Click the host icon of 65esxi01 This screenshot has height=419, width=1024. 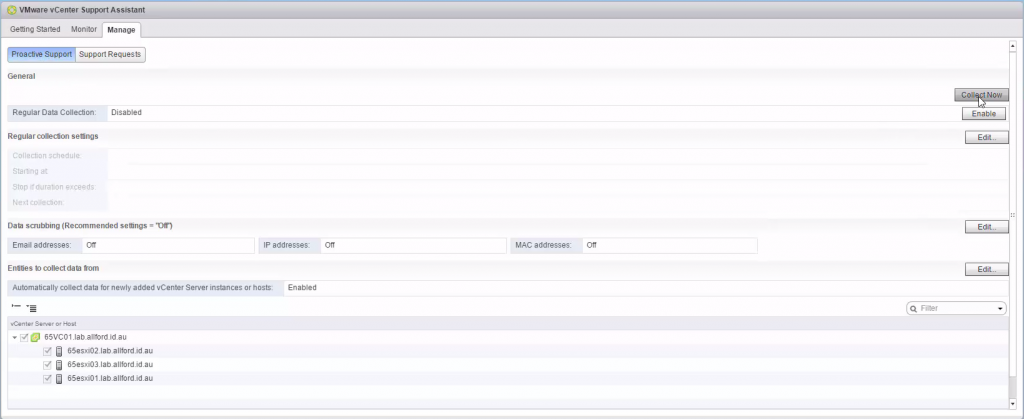[x=59, y=379]
